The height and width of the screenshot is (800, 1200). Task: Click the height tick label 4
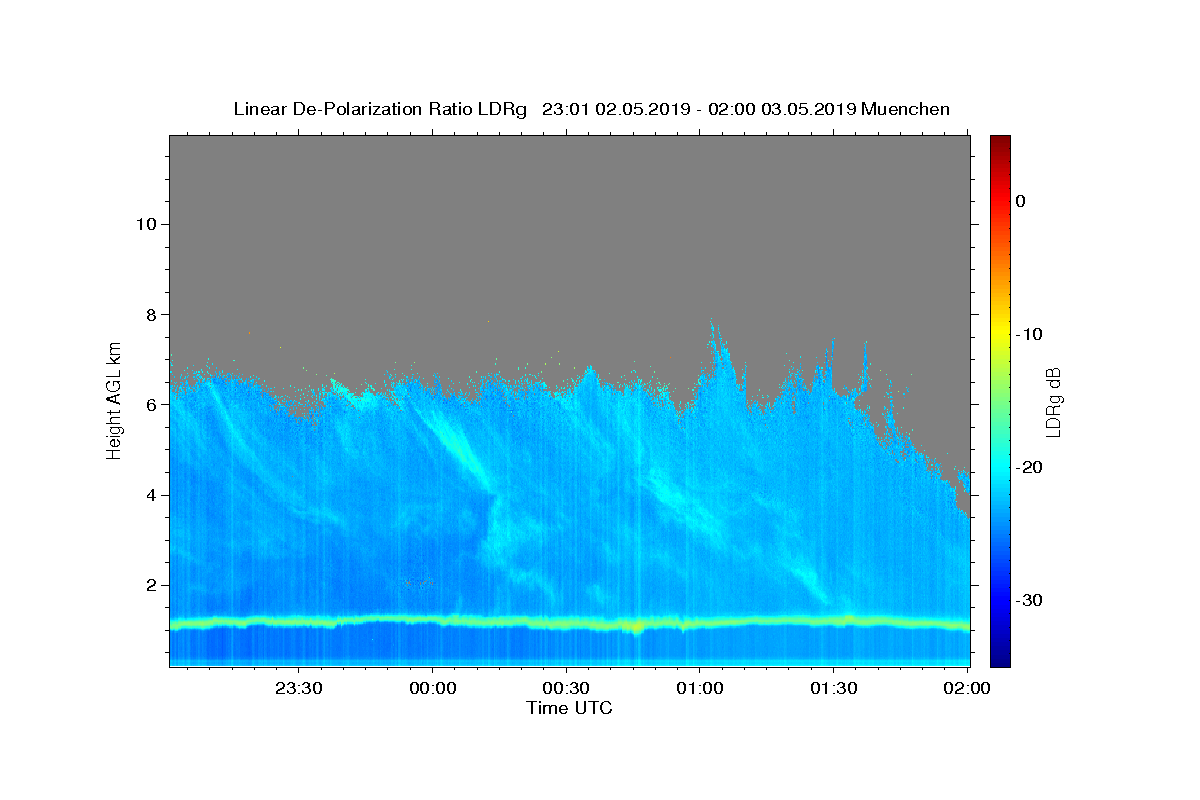pos(150,495)
